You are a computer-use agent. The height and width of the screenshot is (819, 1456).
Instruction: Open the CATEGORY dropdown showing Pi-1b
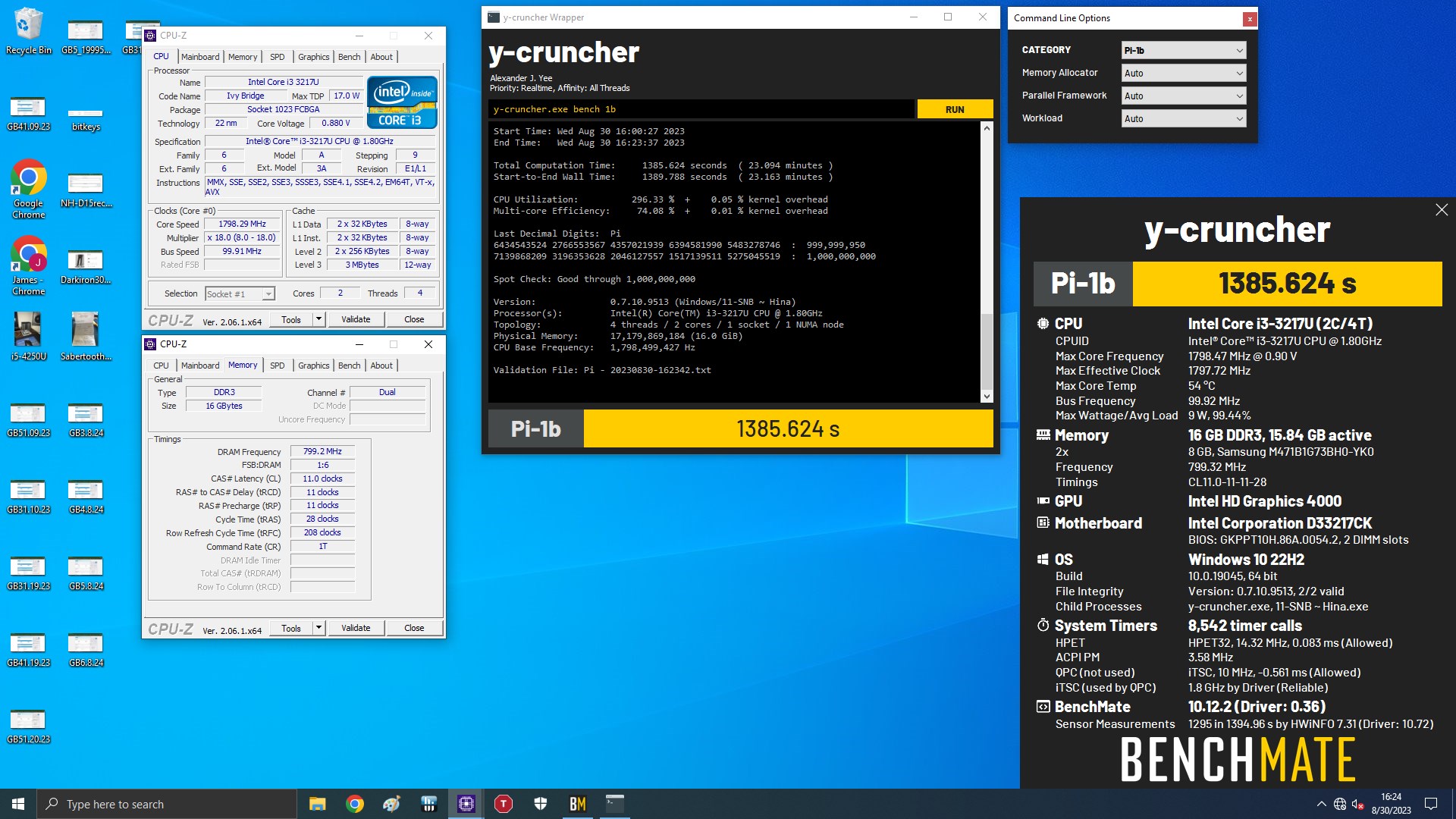pyautogui.click(x=1183, y=50)
